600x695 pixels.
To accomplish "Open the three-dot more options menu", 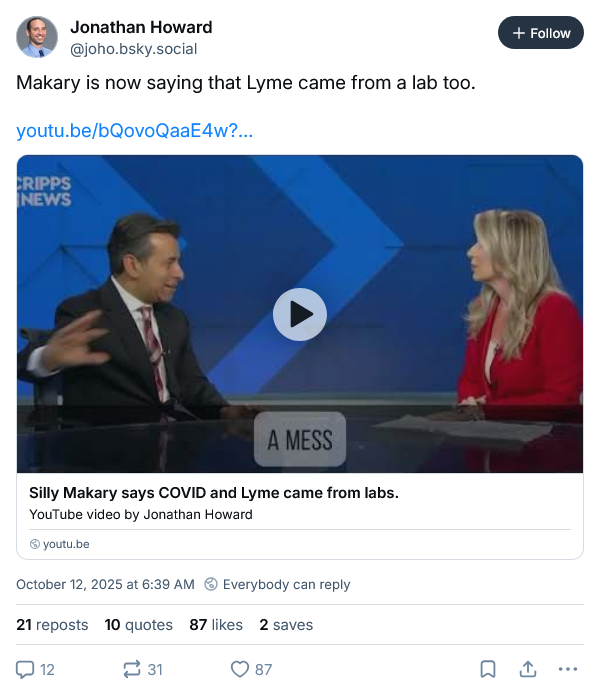I will point(568,669).
